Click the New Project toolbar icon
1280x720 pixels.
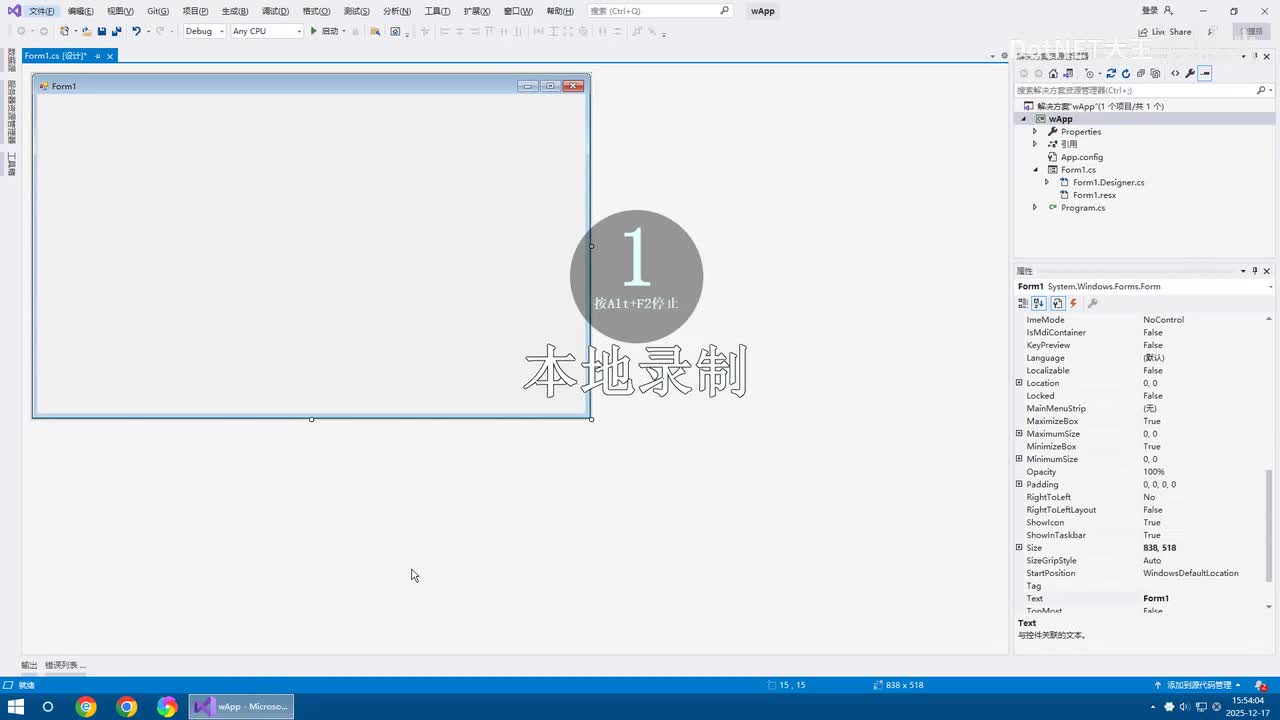pyautogui.click(x=64, y=31)
